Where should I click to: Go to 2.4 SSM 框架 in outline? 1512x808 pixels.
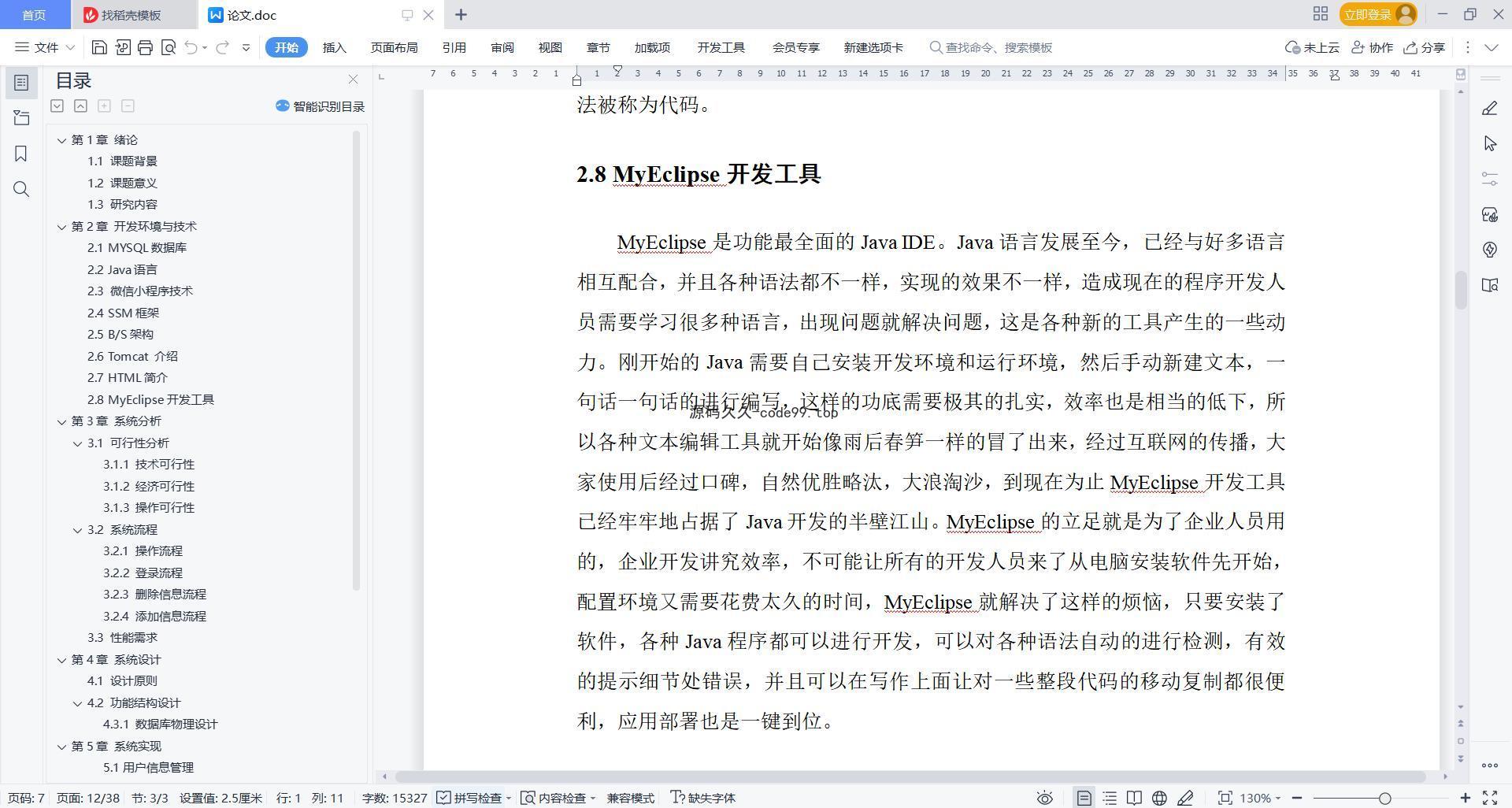pyautogui.click(x=123, y=313)
